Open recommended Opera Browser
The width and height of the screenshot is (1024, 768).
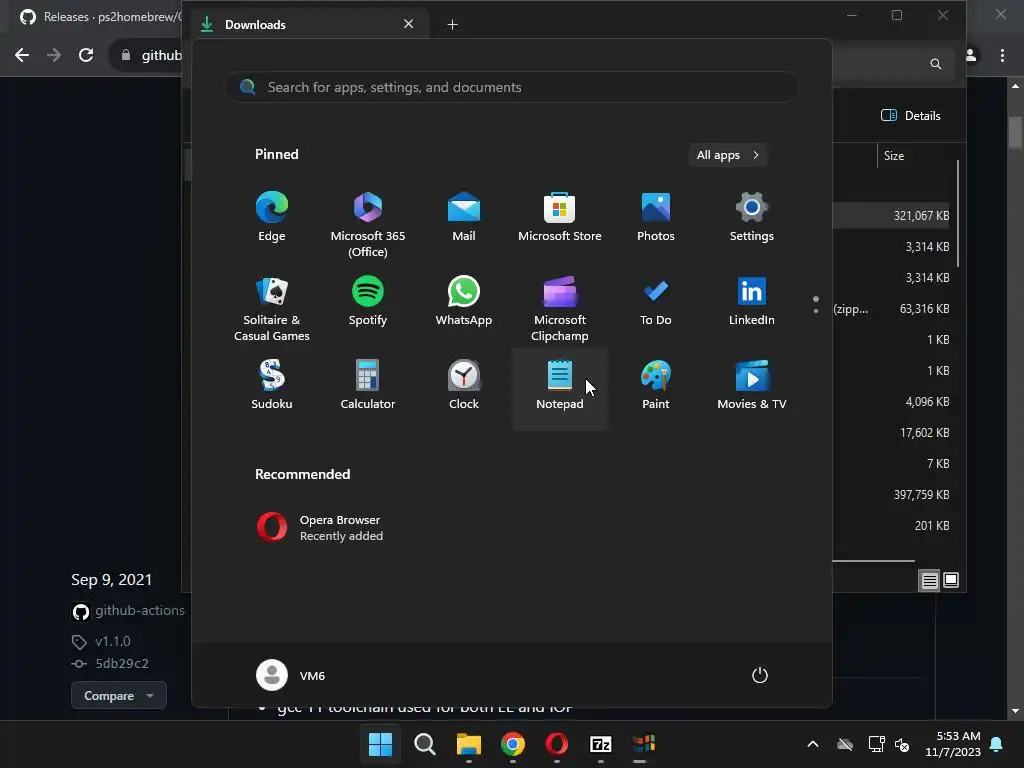click(320, 528)
